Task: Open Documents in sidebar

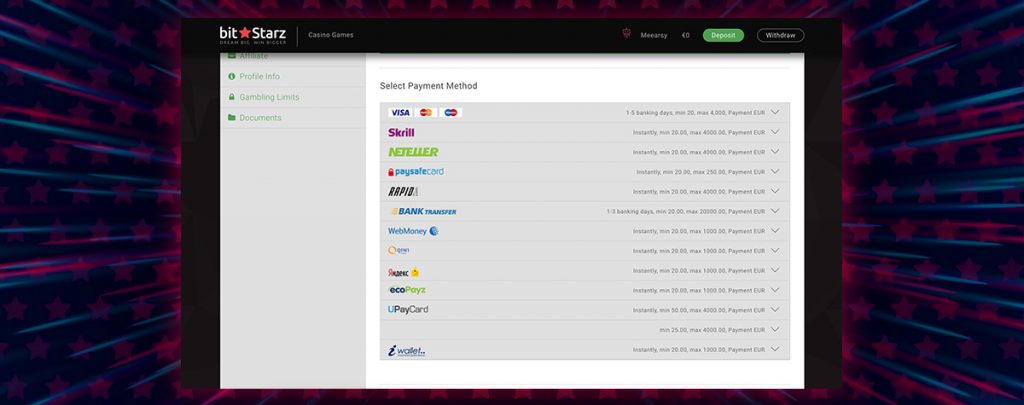Action: (260, 118)
